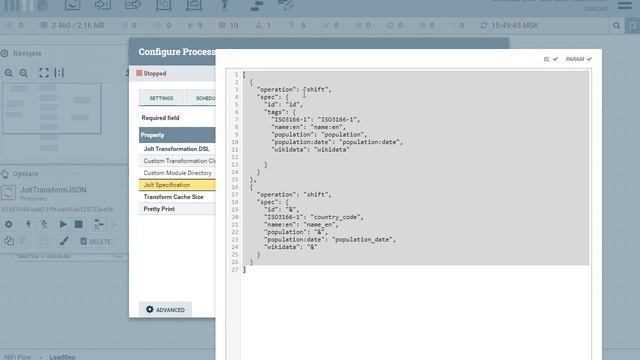Select the Custom Module Directory property
The image size is (640, 360).
point(177,173)
